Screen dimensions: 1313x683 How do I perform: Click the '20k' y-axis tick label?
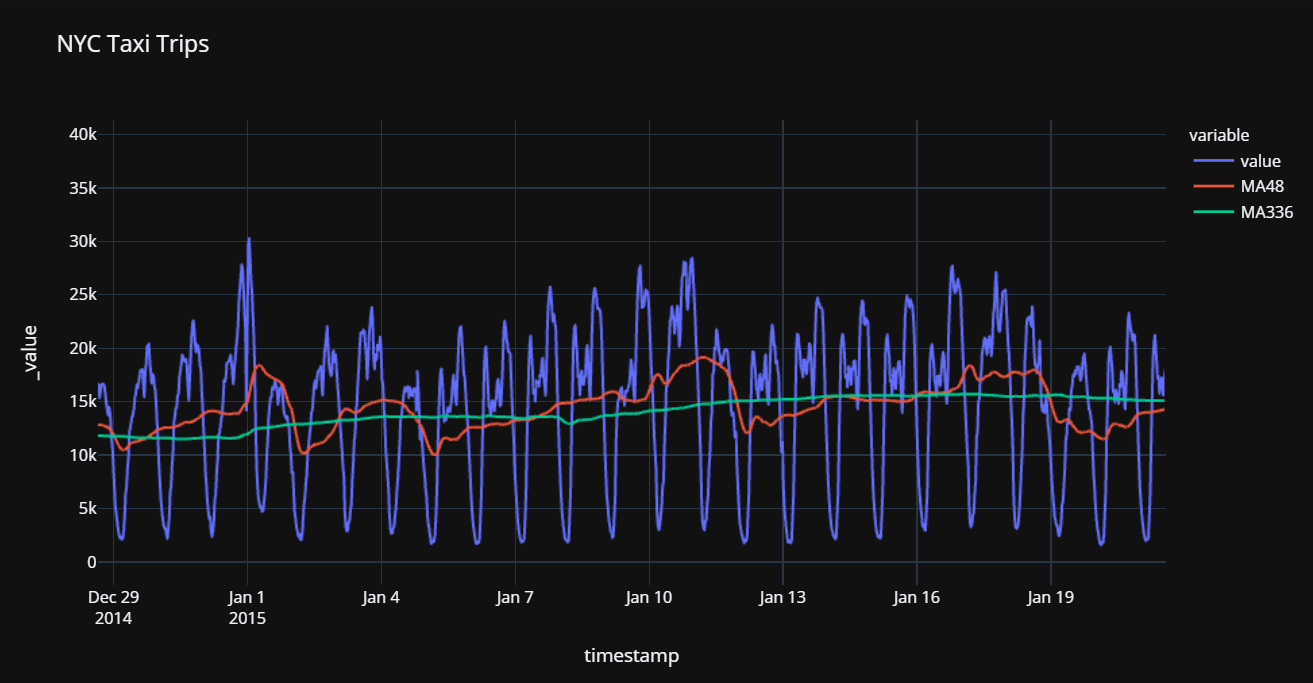coord(83,348)
